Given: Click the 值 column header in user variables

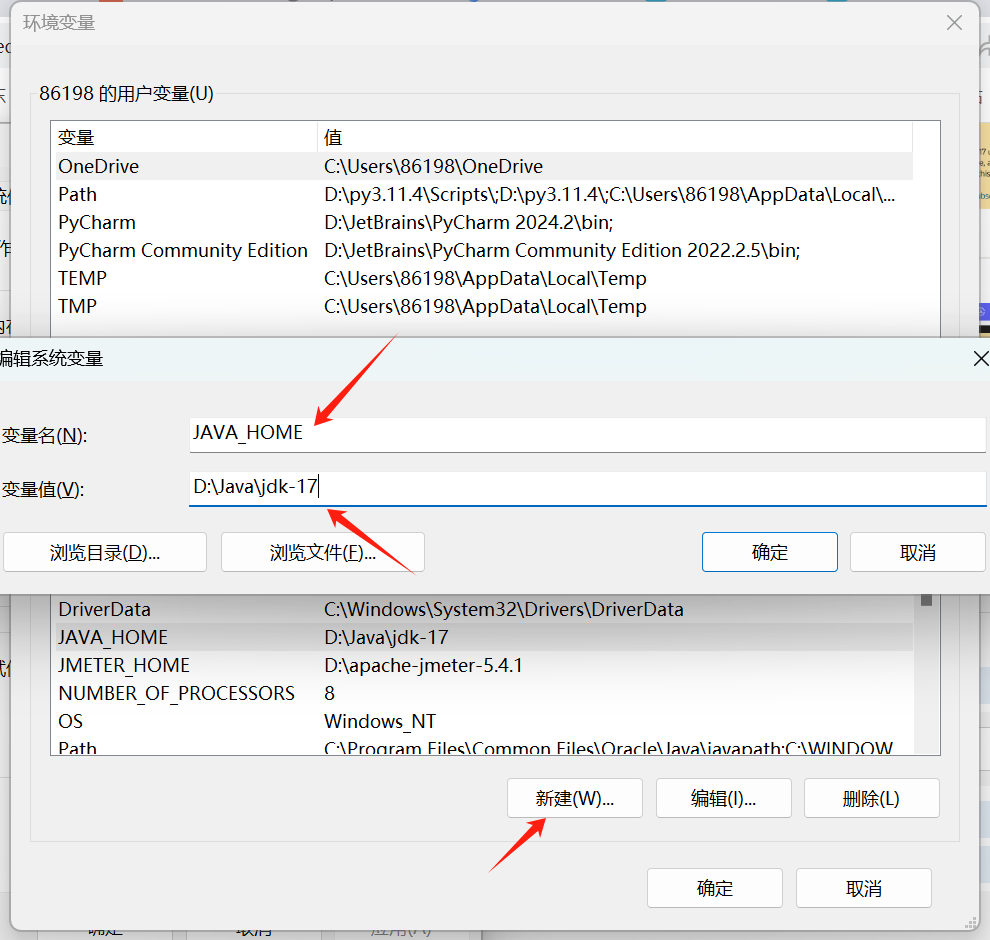Looking at the screenshot, I should (615, 137).
